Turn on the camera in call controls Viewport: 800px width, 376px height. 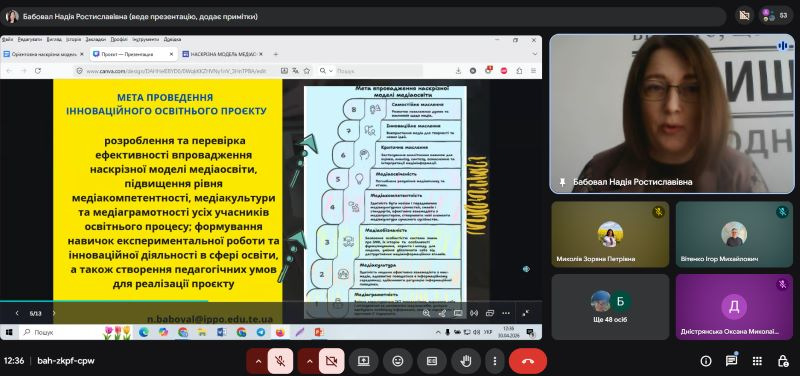point(332,361)
